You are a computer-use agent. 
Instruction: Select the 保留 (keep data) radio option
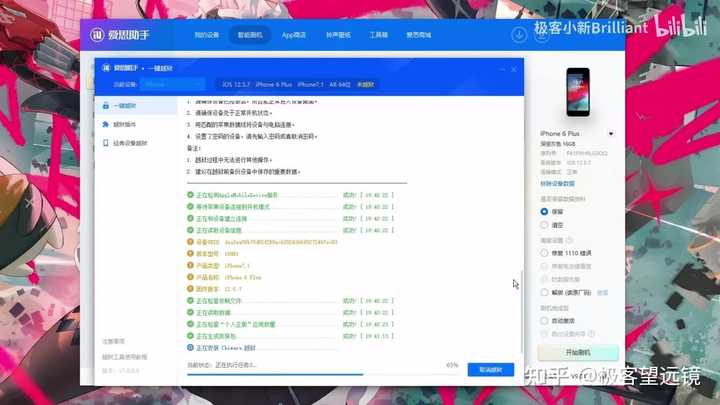[x=544, y=212]
